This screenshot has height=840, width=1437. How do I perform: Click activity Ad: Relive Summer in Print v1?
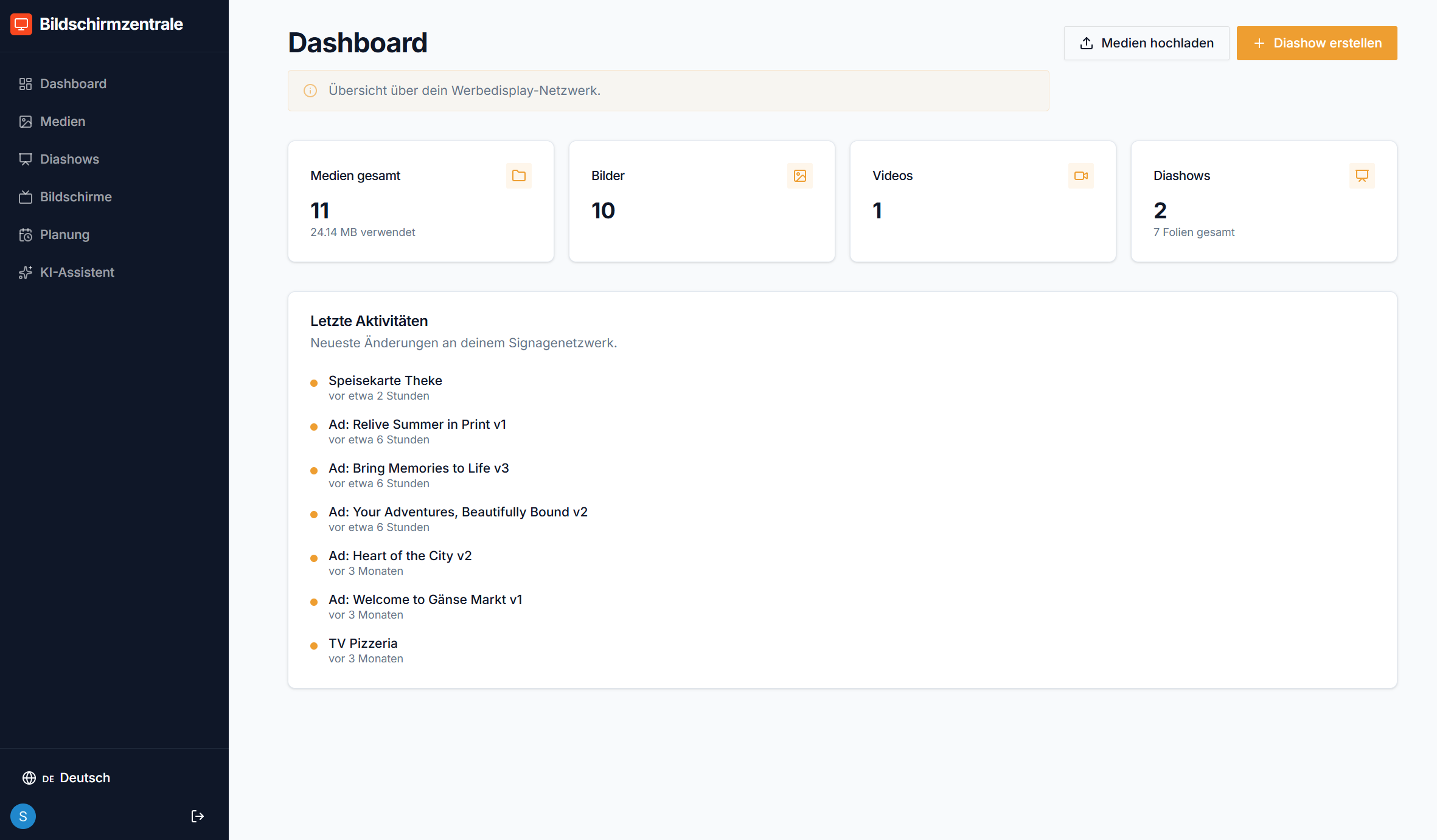pos(417,425)
